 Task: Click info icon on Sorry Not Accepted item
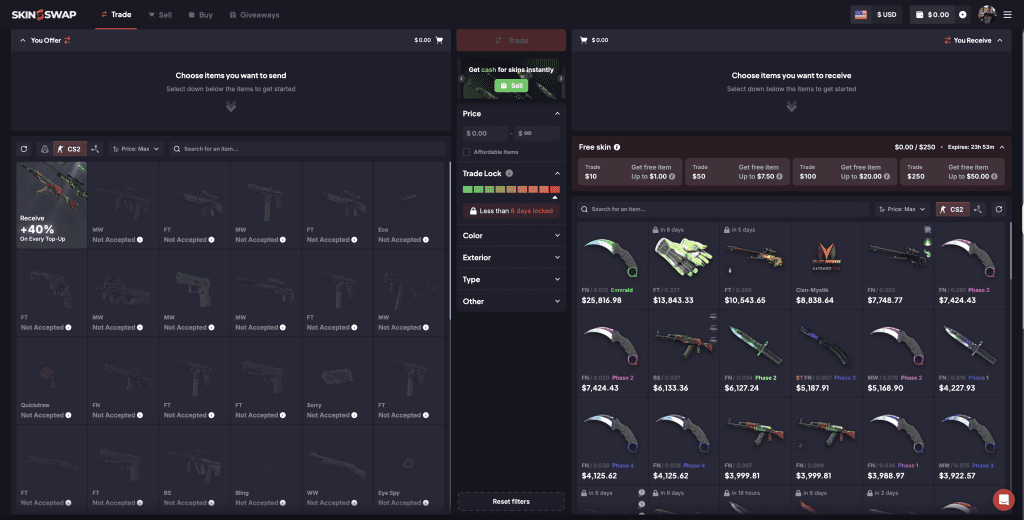point(355,415)
